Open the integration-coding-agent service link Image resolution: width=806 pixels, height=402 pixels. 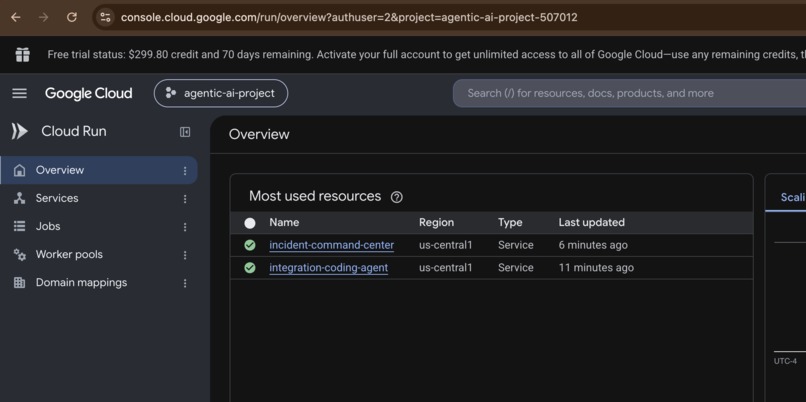pos(328,268)
